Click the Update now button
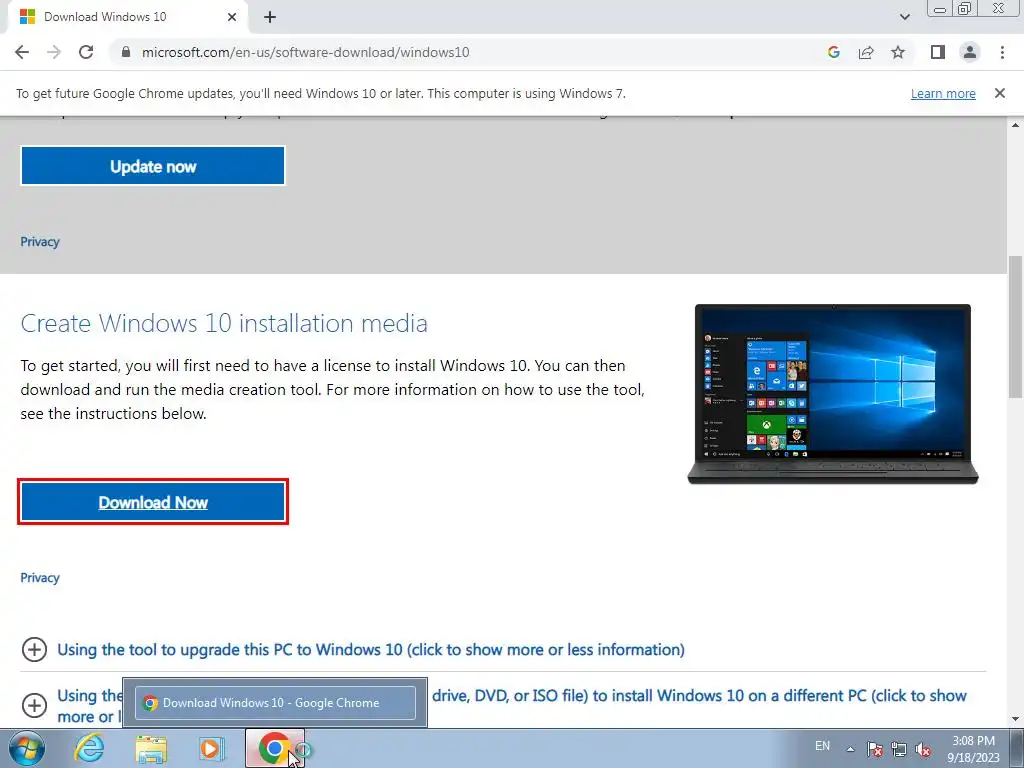The height and width of the screenshot is (768, 1024). click(153, 166)
